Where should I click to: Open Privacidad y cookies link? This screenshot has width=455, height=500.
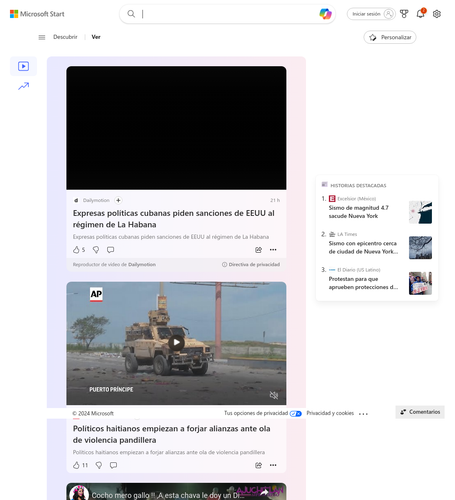tap(330, 413)
